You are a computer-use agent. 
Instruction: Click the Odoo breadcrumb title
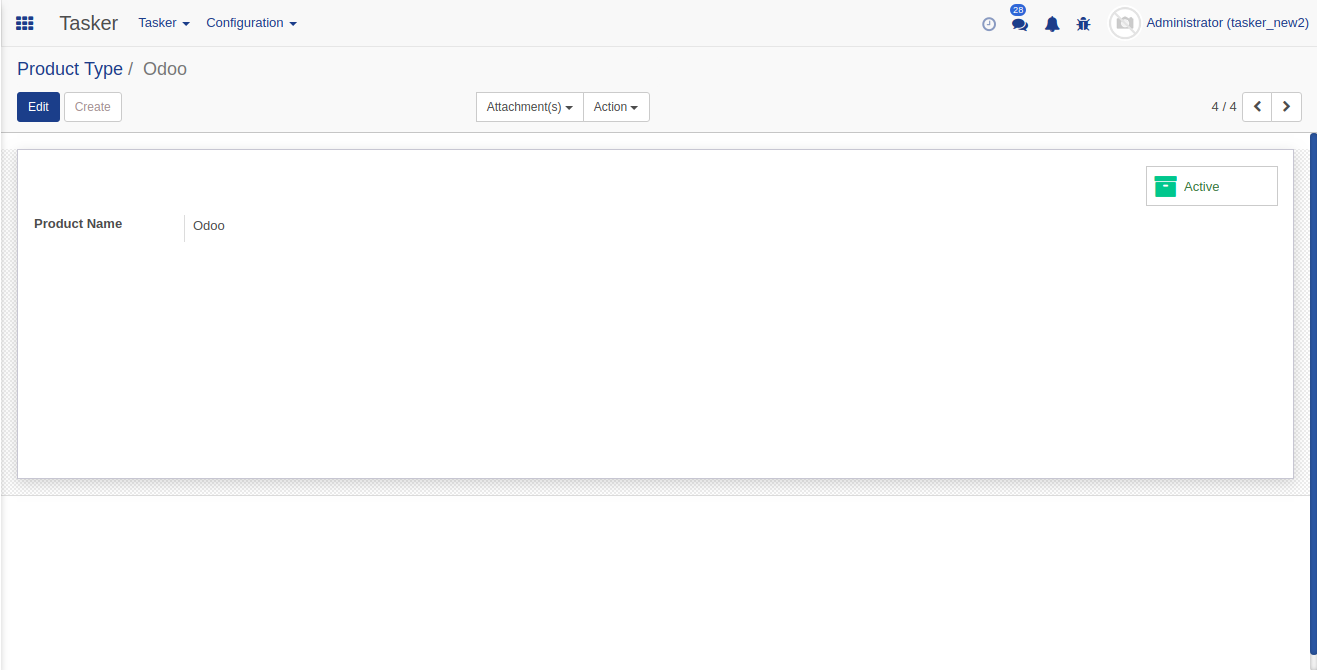[165, 69]
